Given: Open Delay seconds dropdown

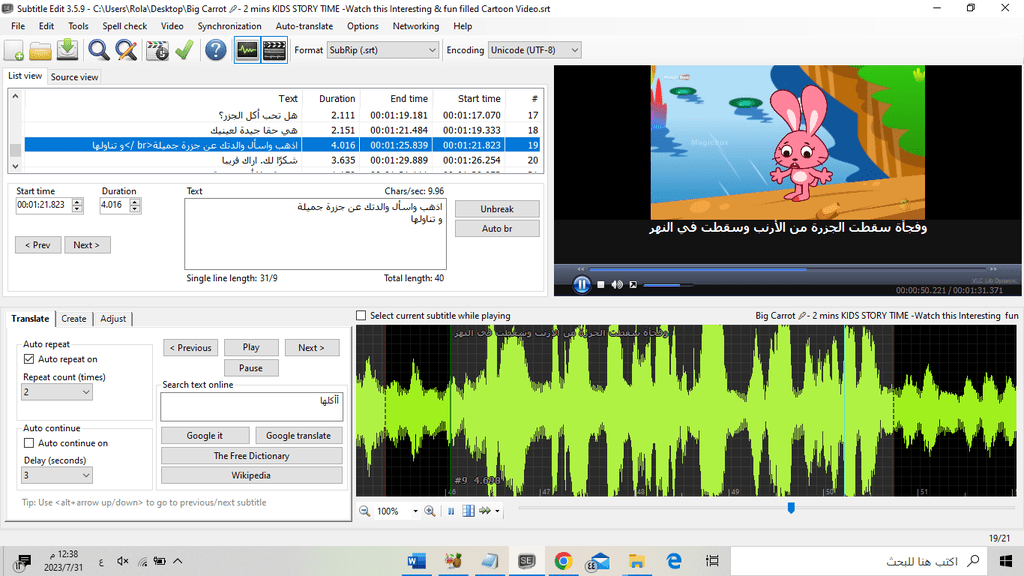Looking at the screenshot, I should coord(57,475).
